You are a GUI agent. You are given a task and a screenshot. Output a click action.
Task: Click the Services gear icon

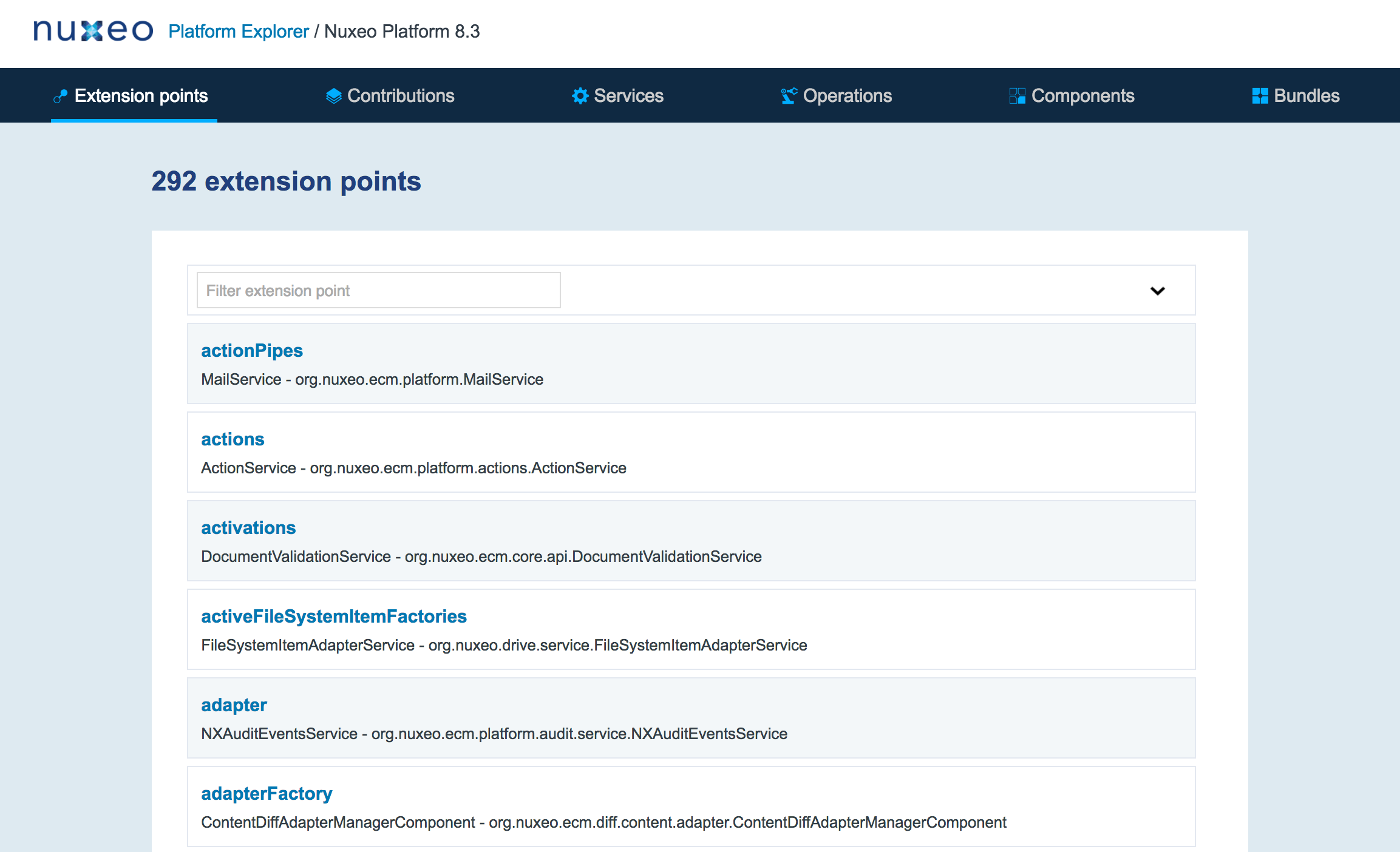(x=580, y=96)
